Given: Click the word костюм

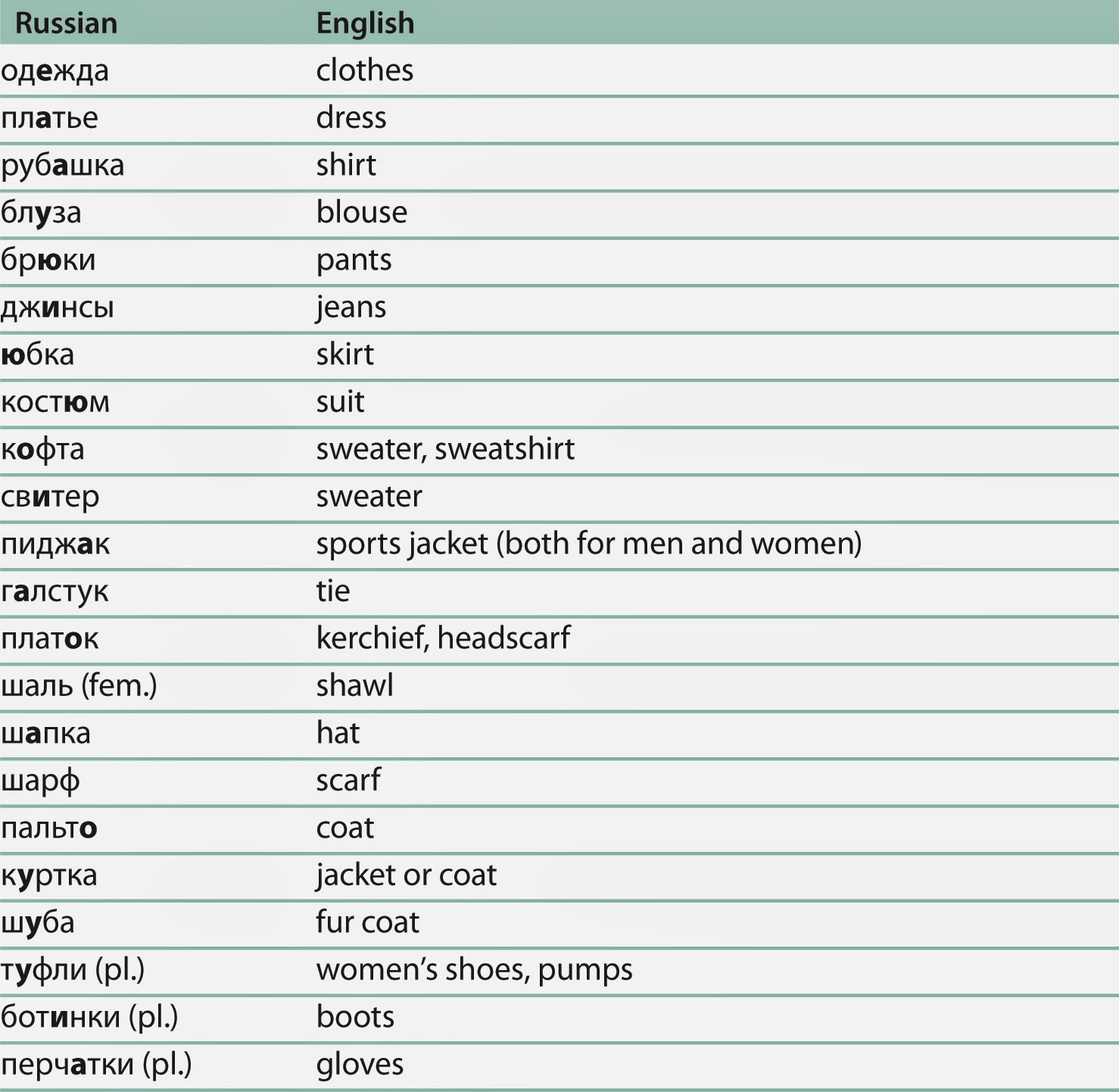Looking at the screenshot, I should [55, 401].
